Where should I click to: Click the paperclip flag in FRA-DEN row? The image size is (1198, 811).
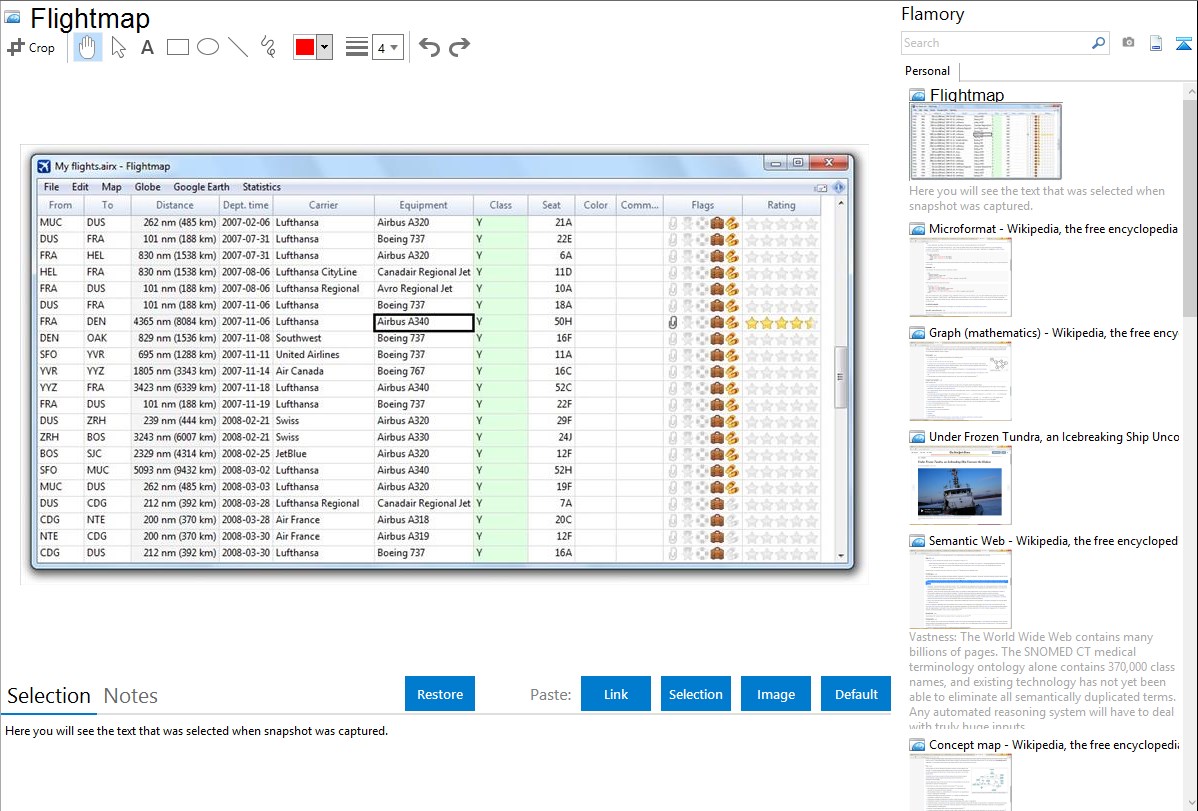[x=672, y=323]
